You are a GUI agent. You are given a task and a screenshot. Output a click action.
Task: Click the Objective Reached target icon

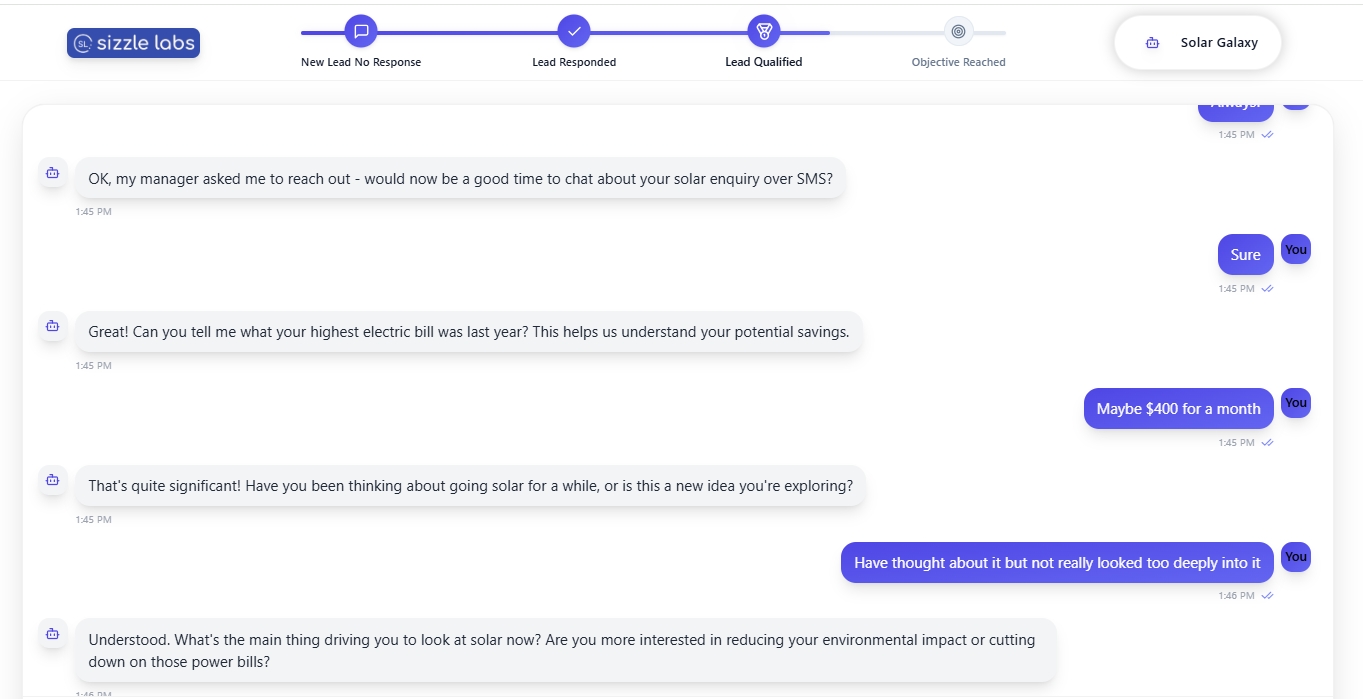coord(958,31)
